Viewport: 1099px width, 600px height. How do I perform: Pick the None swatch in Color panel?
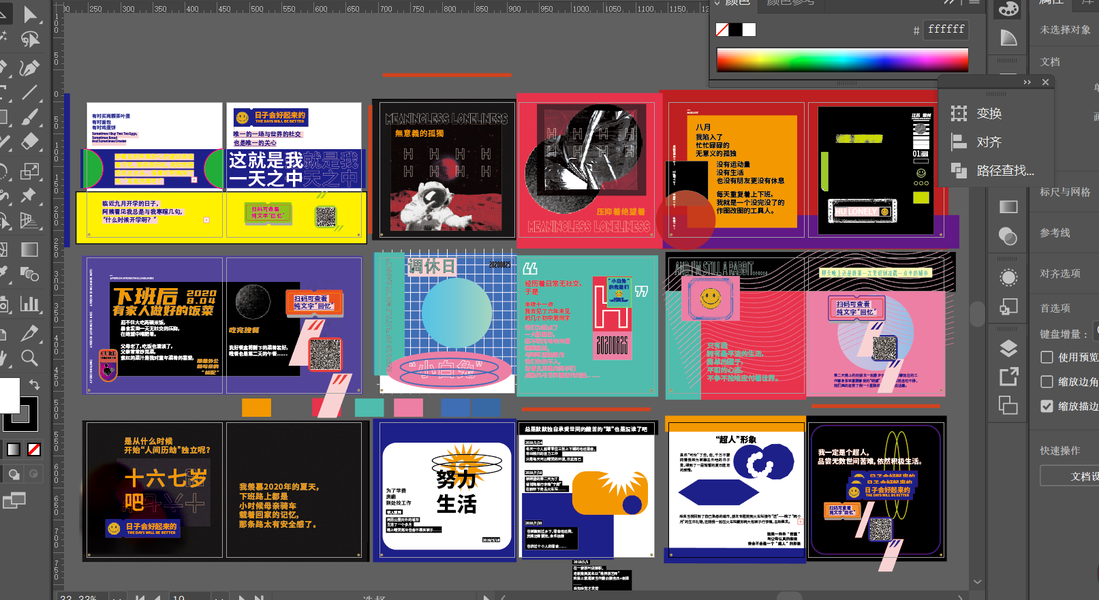(x=722, y=29)
